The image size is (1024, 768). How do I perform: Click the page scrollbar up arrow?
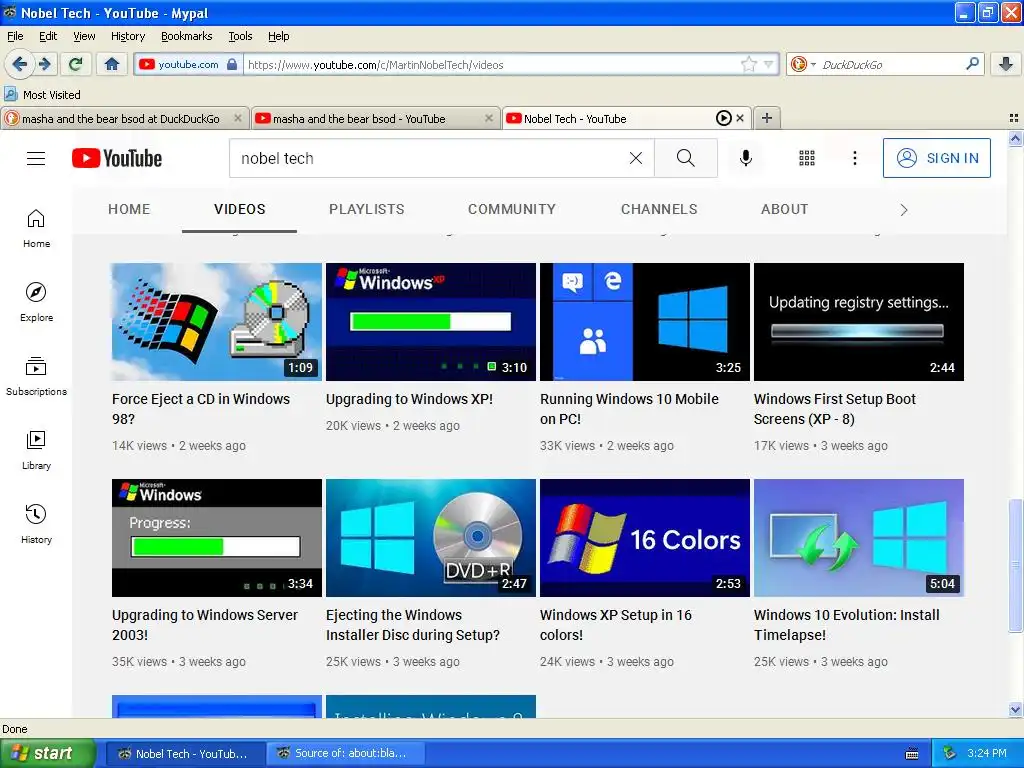click(x=1015, y=138)
